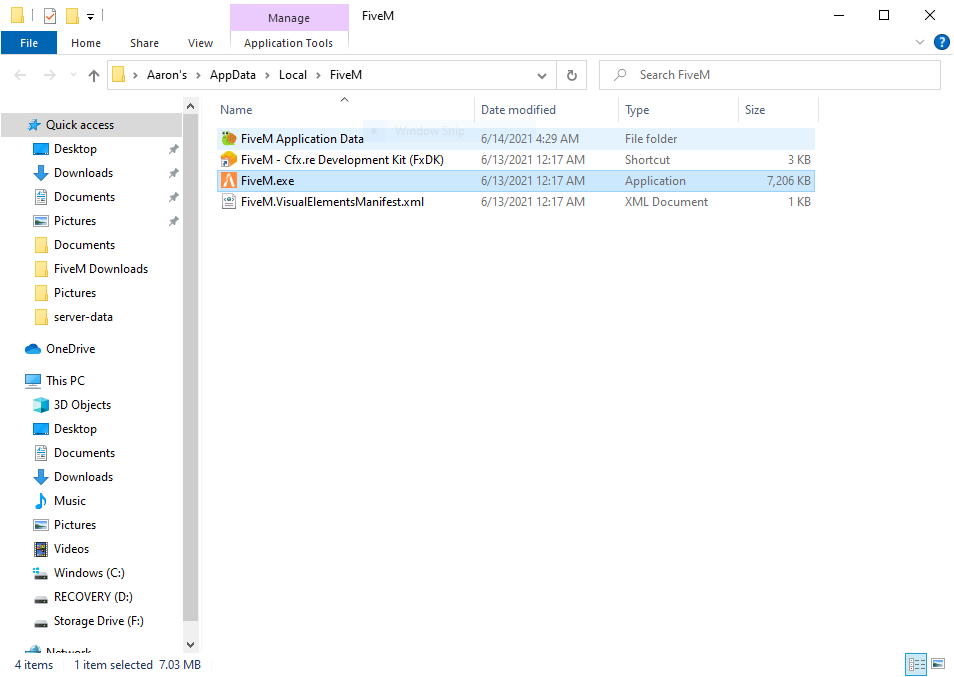Screen dimensions: 954x677
Task: Open the Application Tools tab
Action: (288, 43)
